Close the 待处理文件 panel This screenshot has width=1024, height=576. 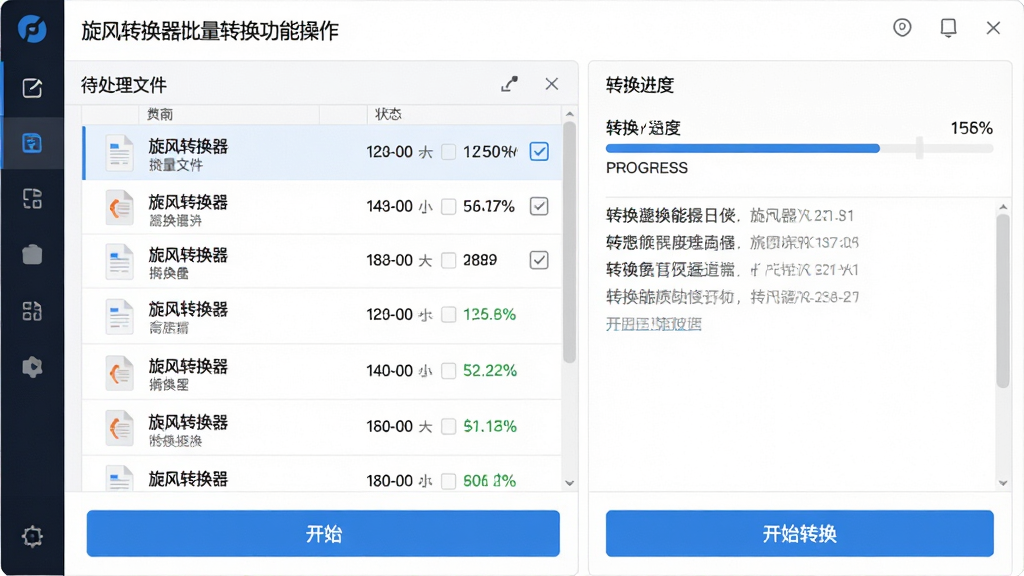(552, 84)
